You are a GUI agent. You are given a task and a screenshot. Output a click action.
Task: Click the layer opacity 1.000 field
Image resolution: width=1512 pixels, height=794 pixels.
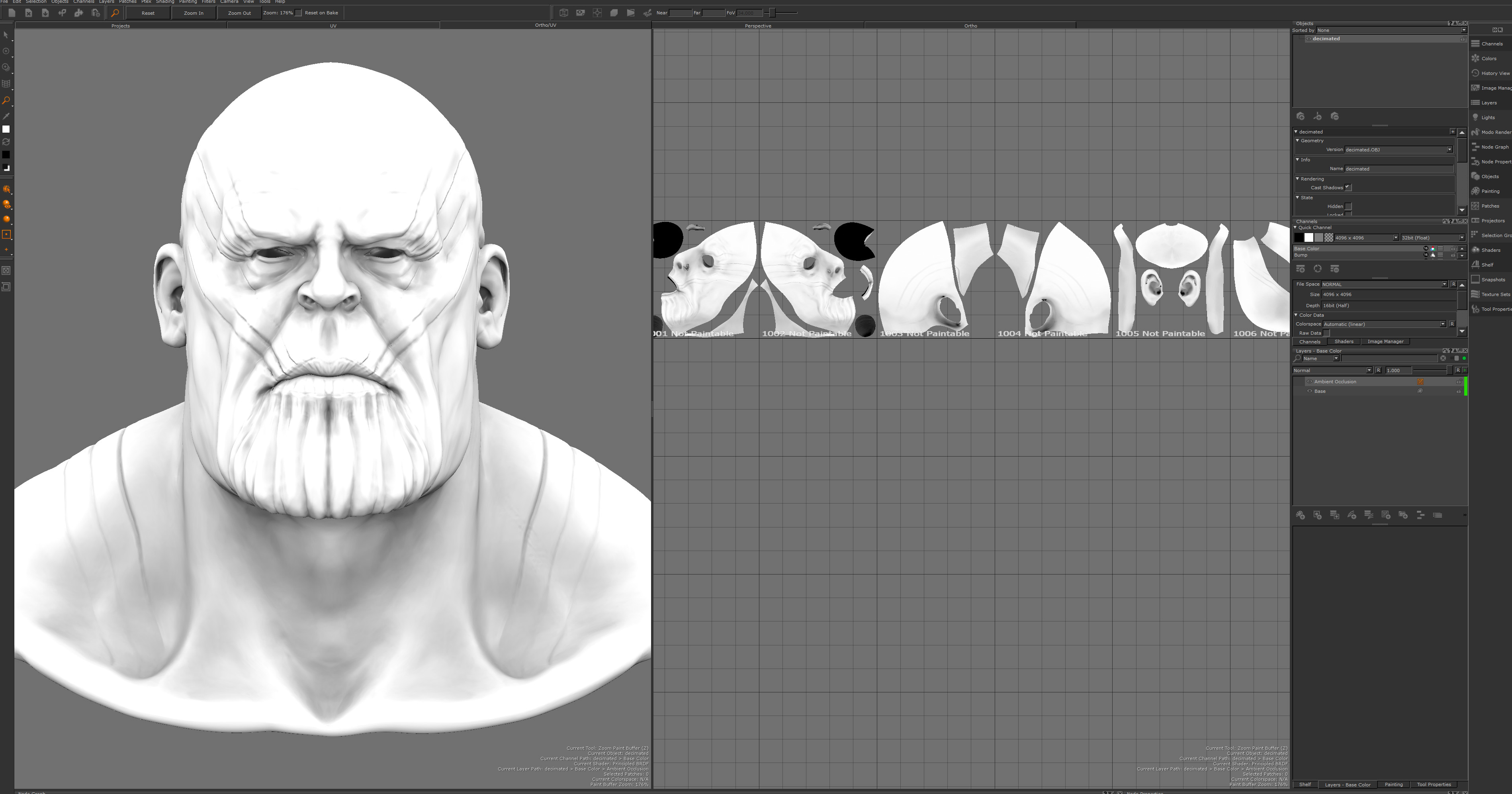tap(1398, 371)
